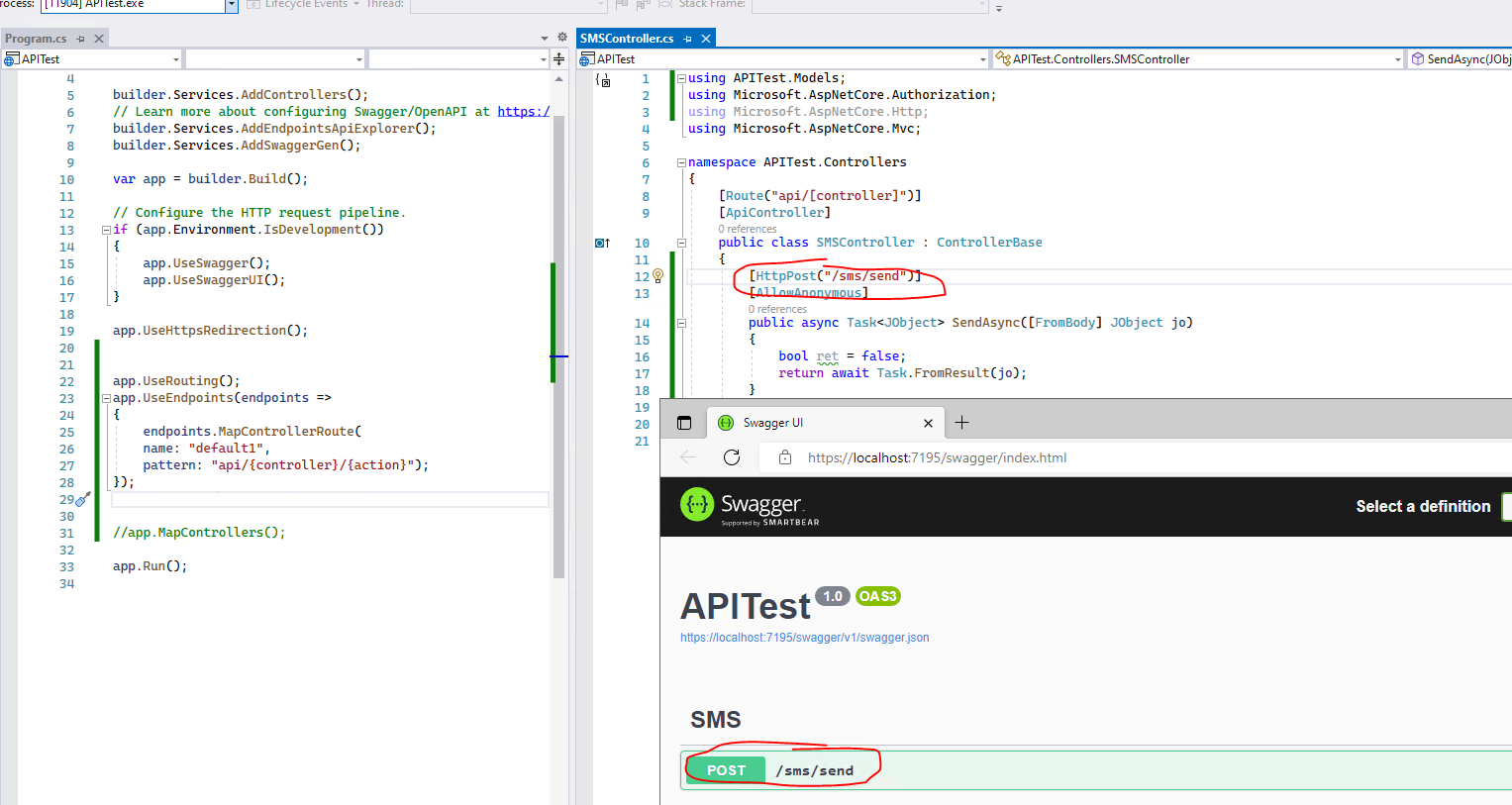Click the [HttpPost("/sms/send")] attribute
Image resolution: width=1512 pixels, height=805 pixels.
pyautogui.click(x=835, y=276)
